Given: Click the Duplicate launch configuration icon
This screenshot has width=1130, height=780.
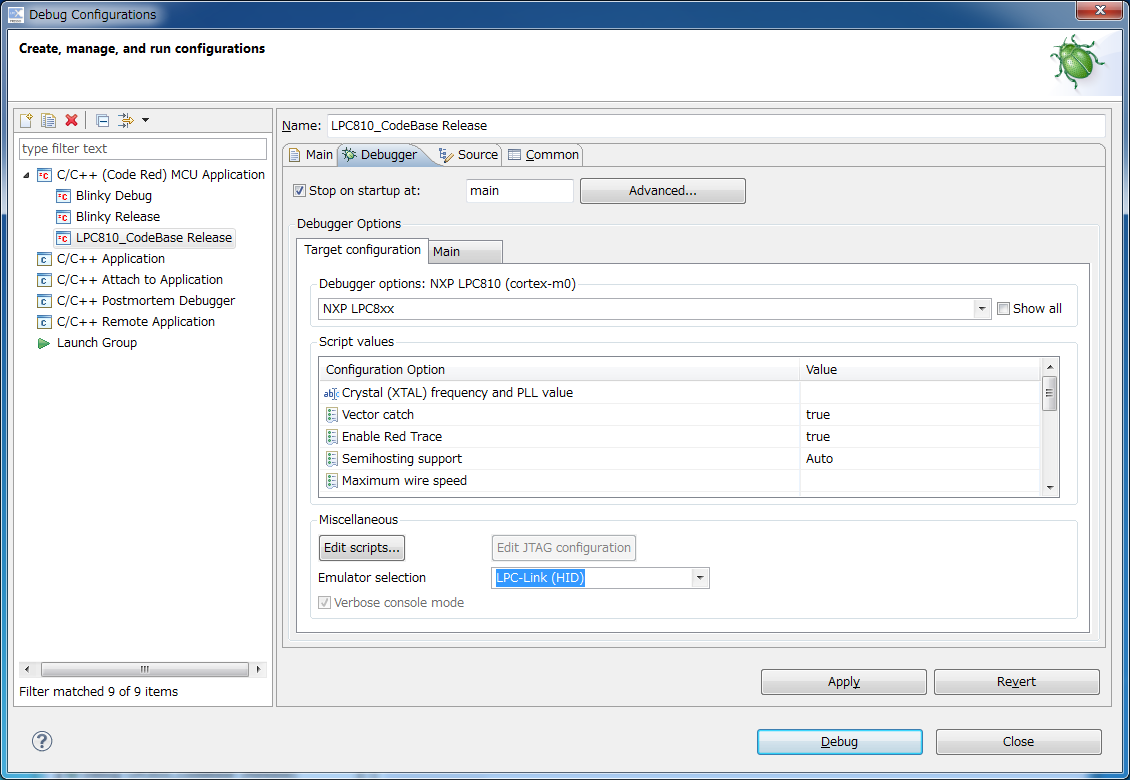Looking at the screenshot, I should click(48, 120).
